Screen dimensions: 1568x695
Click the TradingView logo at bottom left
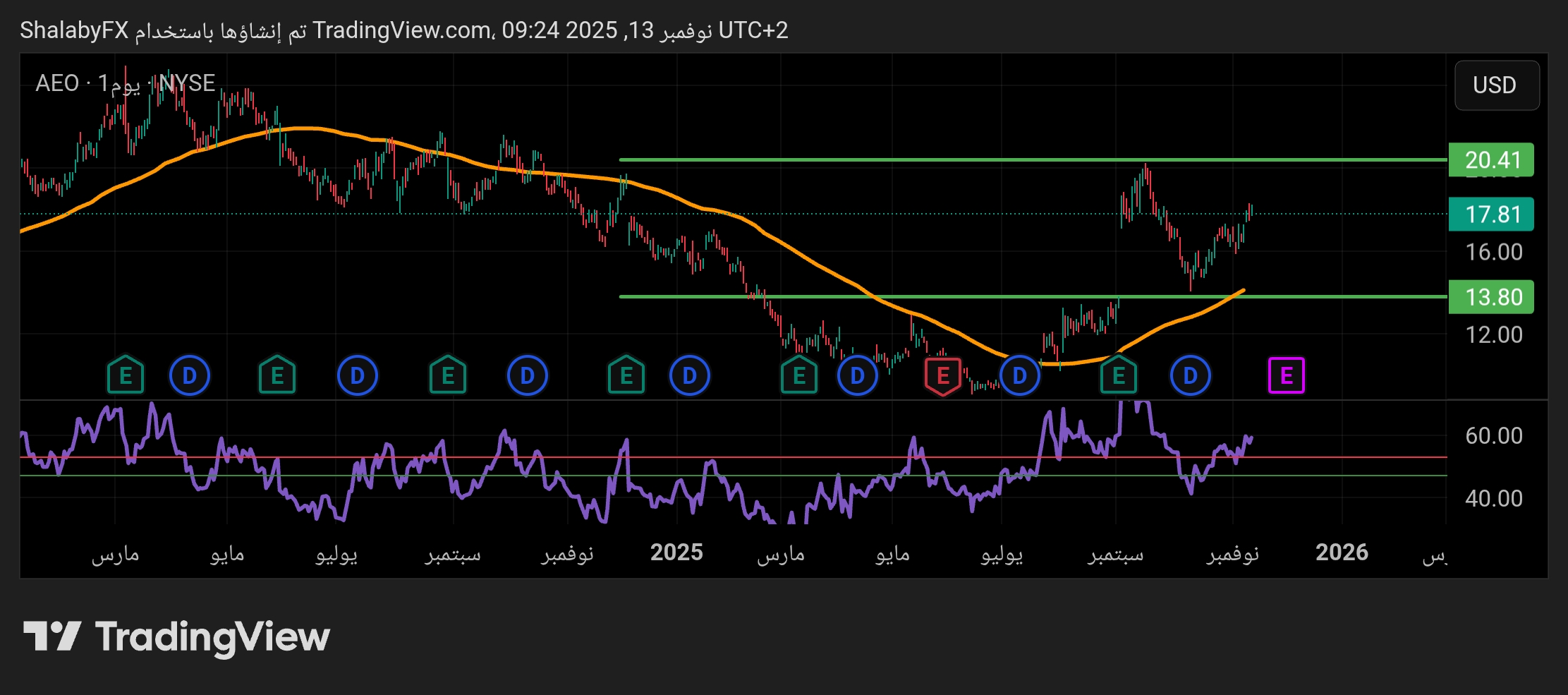click(x=177, y=636)
